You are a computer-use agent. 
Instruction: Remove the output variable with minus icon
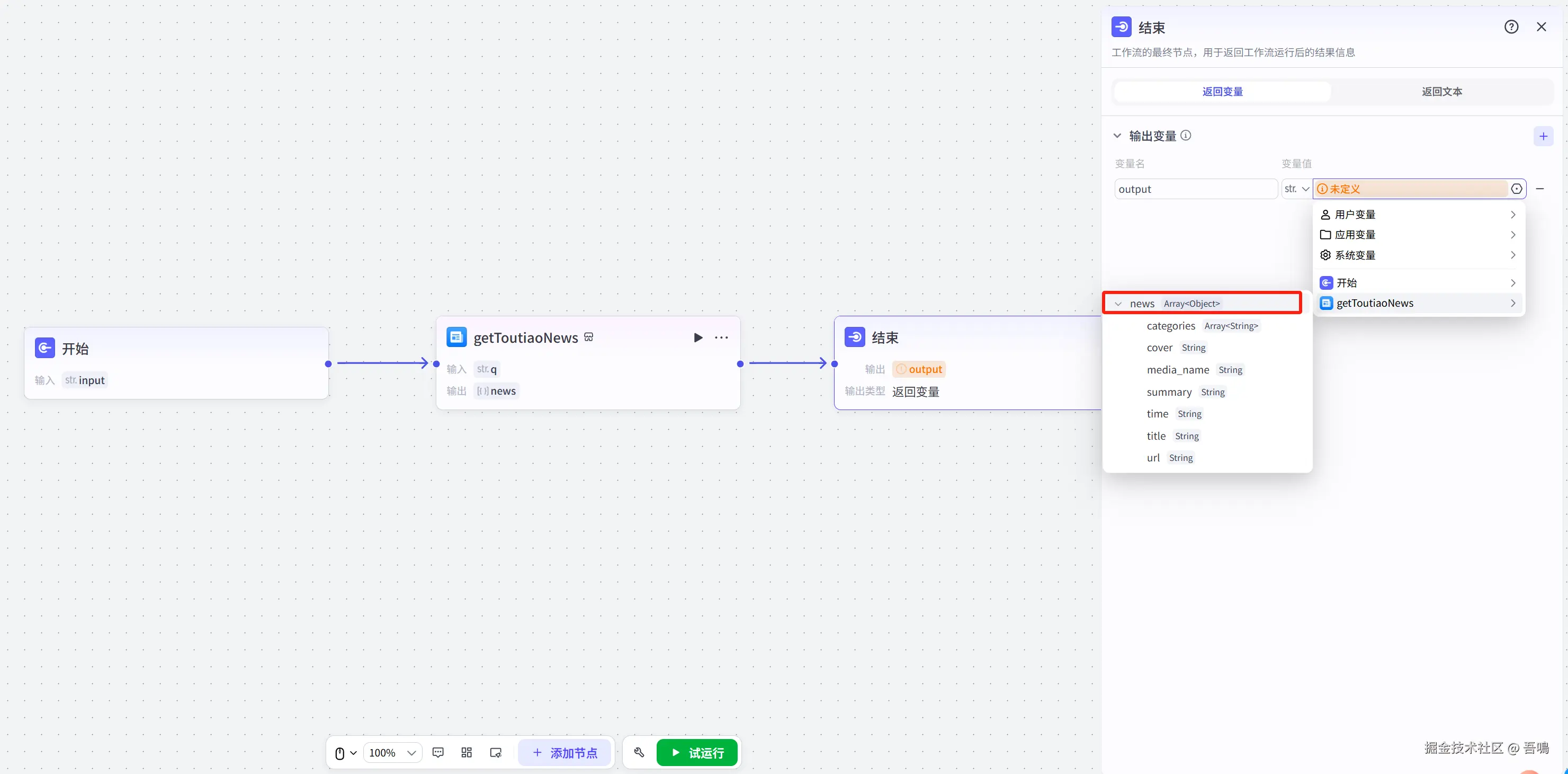[1539, 189]
